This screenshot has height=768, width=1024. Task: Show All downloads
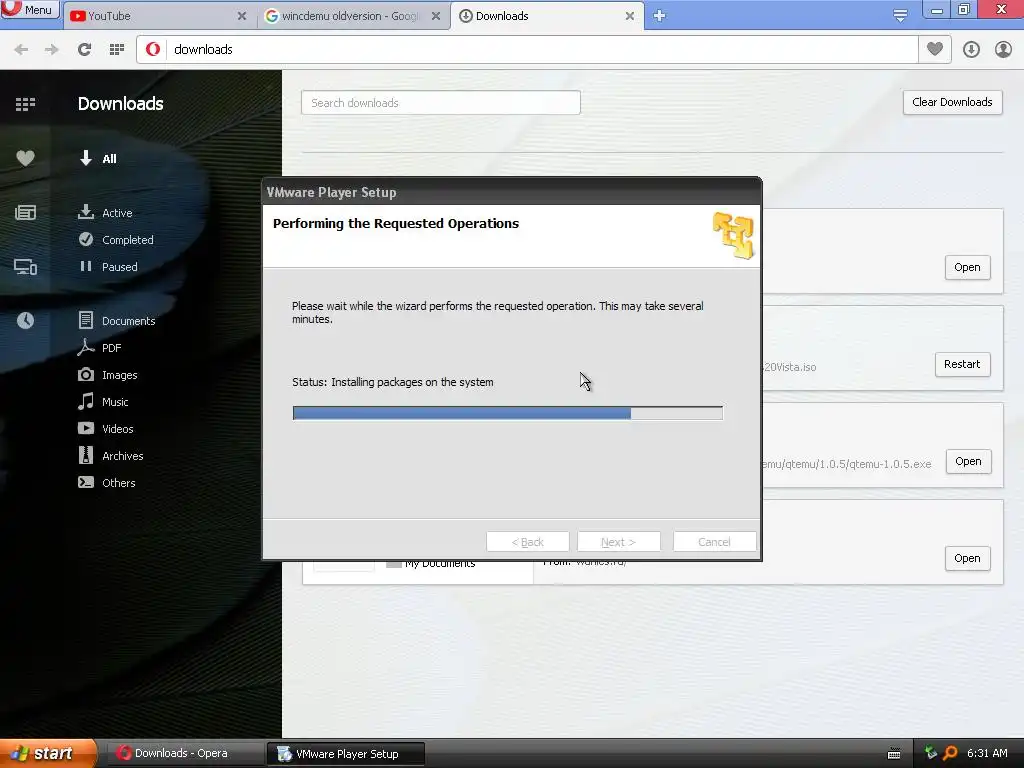pyautogui.click(x=98, y=159)
